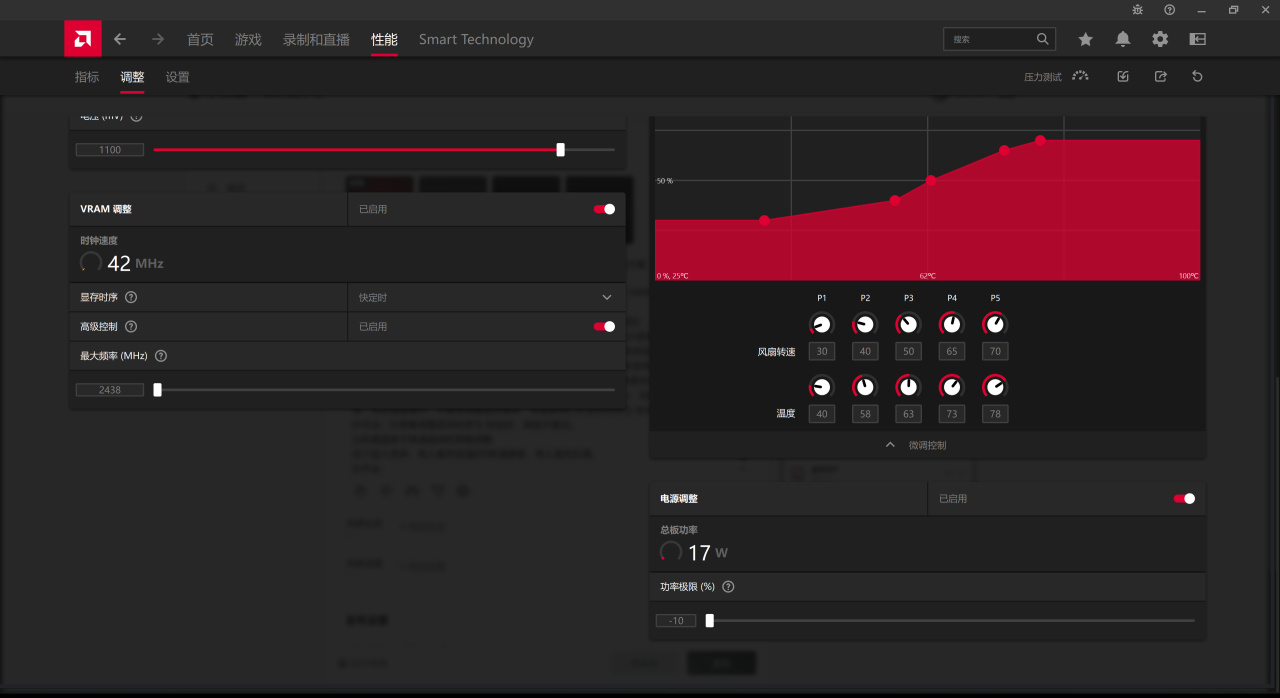Click the 功率极限 slider handle
Image resolution: width=1280 pixels, height=698 pixels.
(709, 620)
